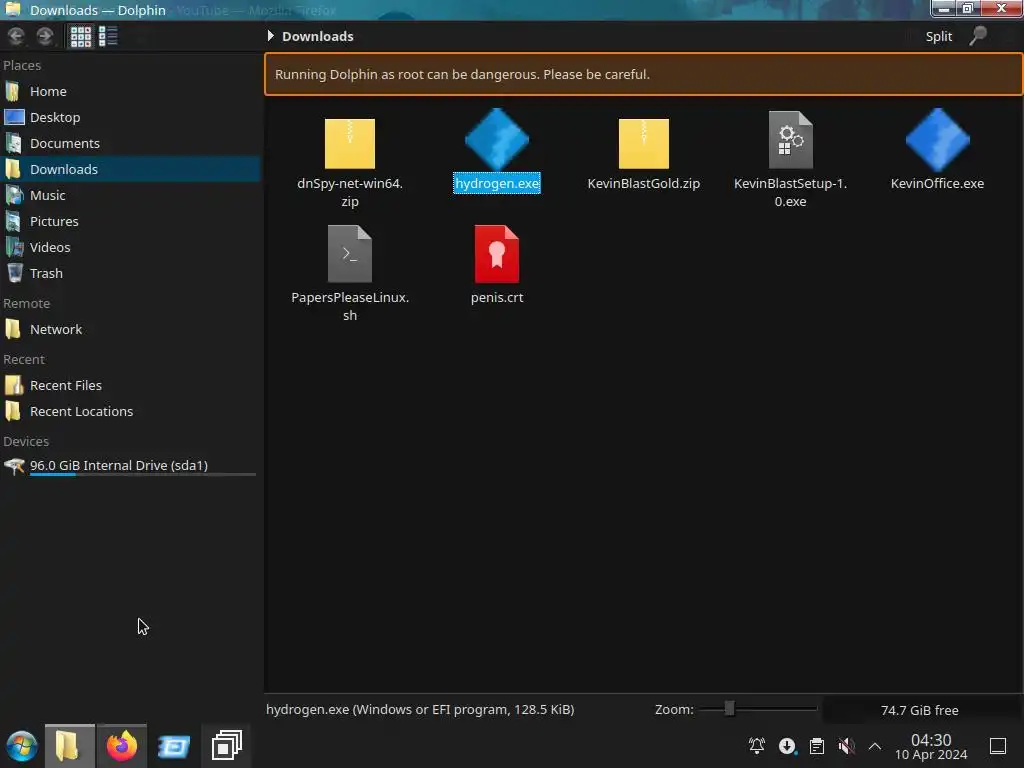Open Recent Files entry
This screenshot has height=768, width=1024.
pyautogui.click(x=131, y=386)
